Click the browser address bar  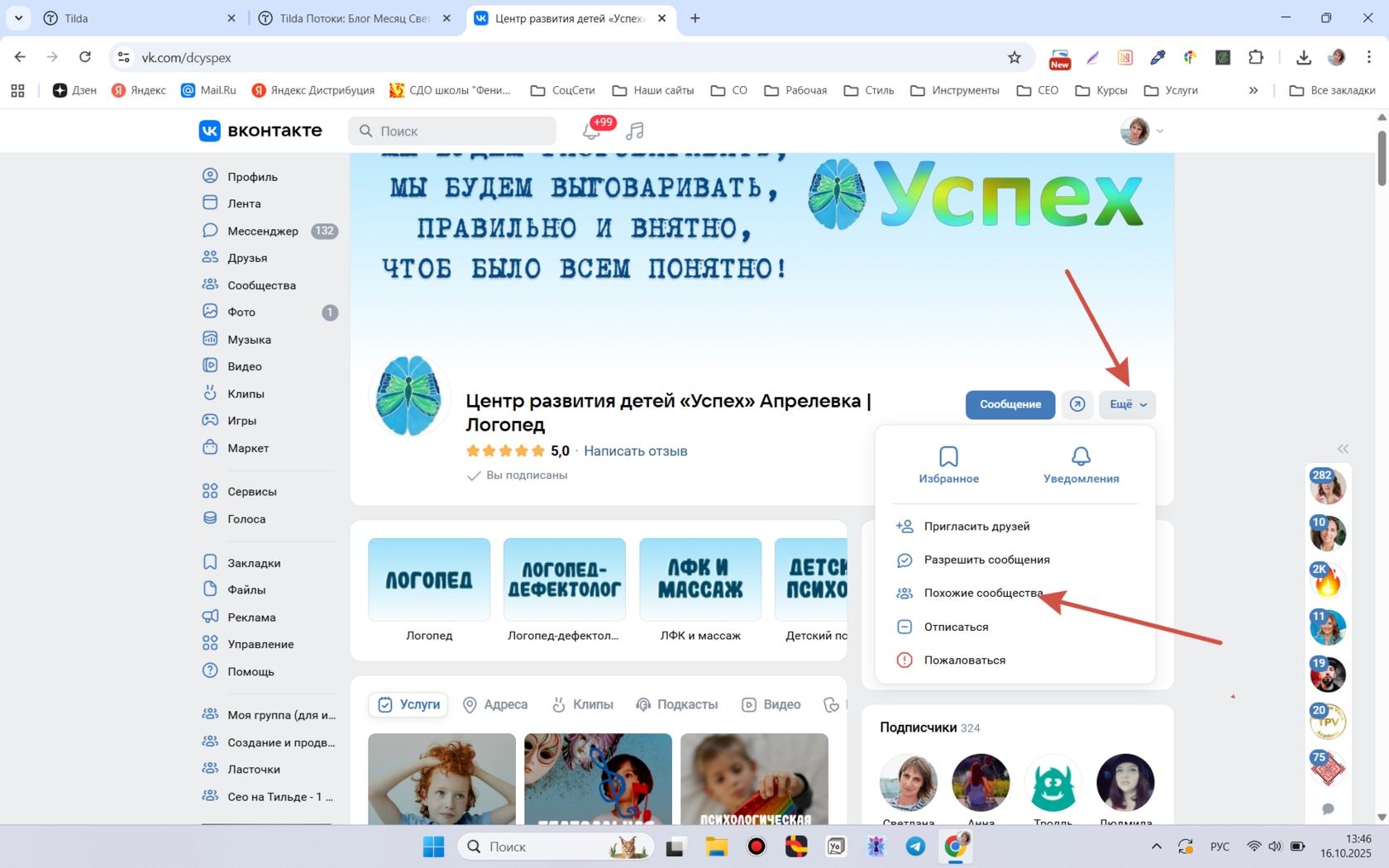(x=570, y=57)
